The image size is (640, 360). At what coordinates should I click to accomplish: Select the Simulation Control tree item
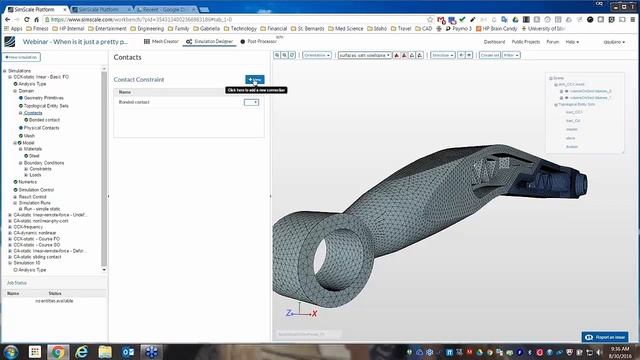pos(36,190)
